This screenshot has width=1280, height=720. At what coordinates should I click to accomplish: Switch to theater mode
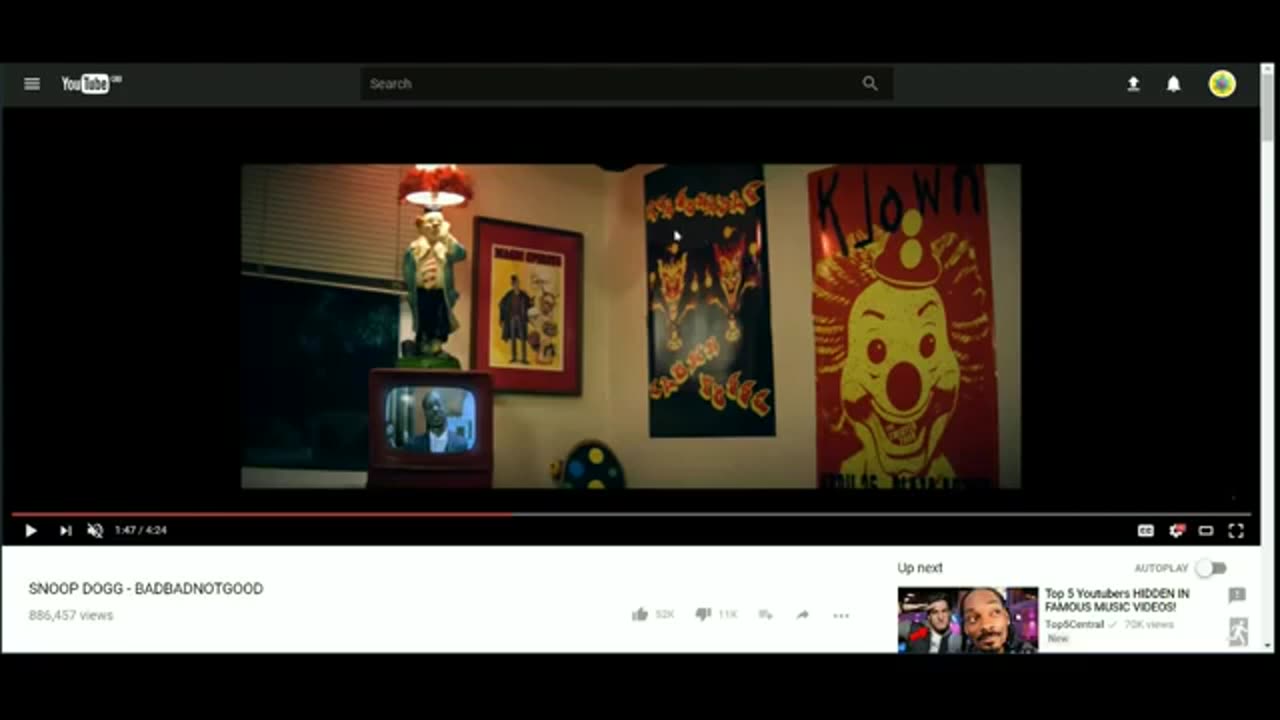click(1206, 531)
